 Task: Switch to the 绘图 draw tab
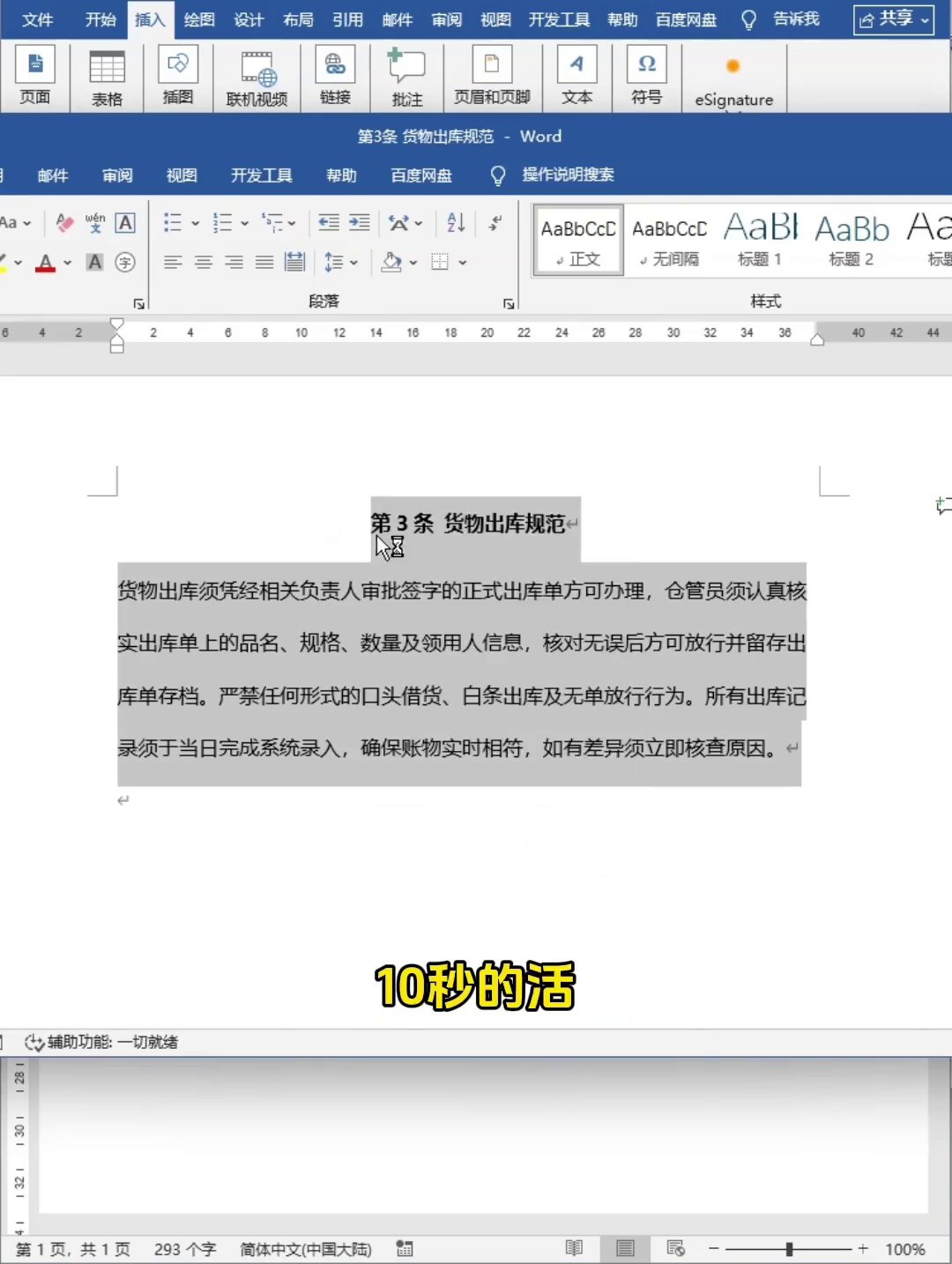point(199,19)
